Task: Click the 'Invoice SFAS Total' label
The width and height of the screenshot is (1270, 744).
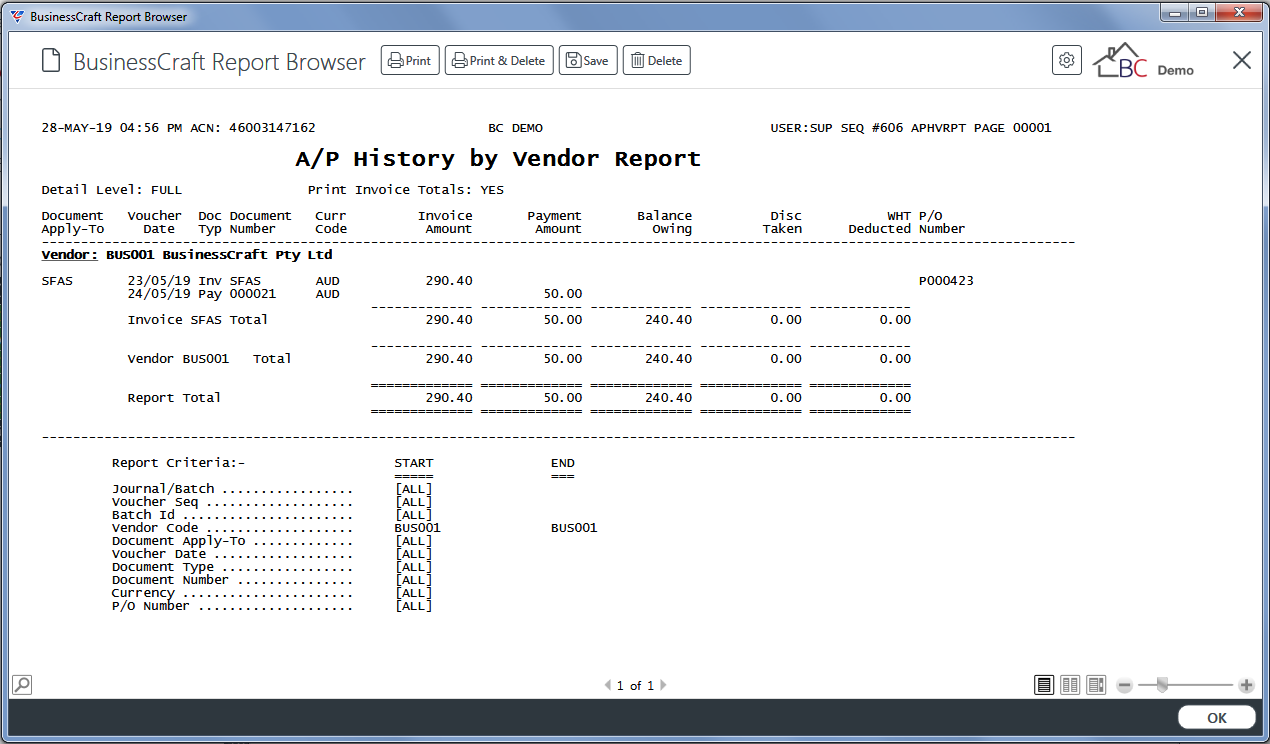Action: [x=198, y=320]
